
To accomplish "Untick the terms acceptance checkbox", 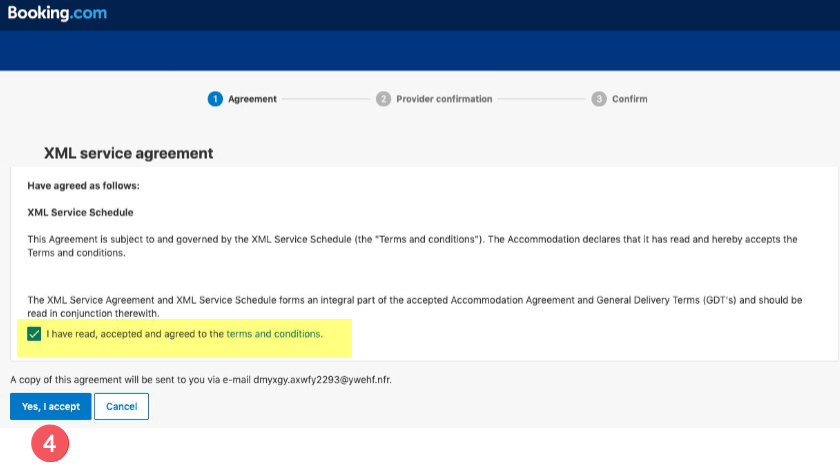I will tap(35, 333).
